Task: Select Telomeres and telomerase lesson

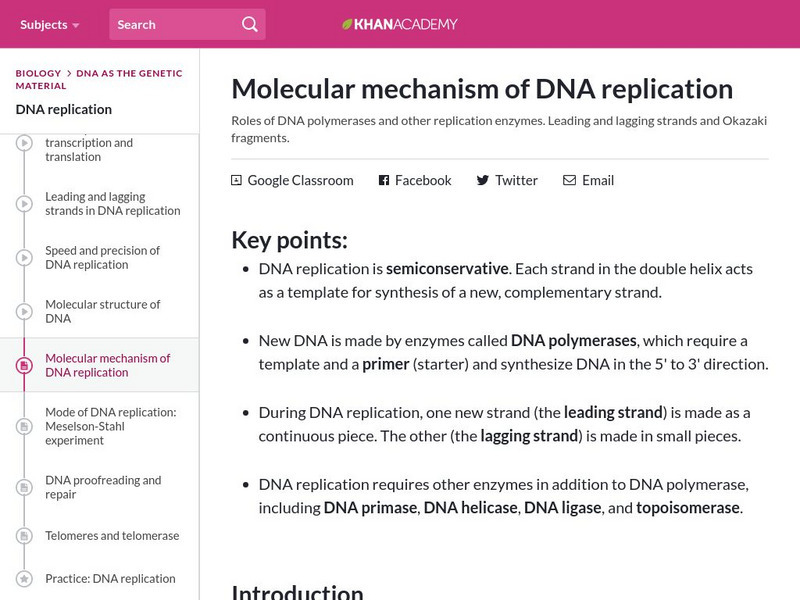Action: (x=113, y=536)
